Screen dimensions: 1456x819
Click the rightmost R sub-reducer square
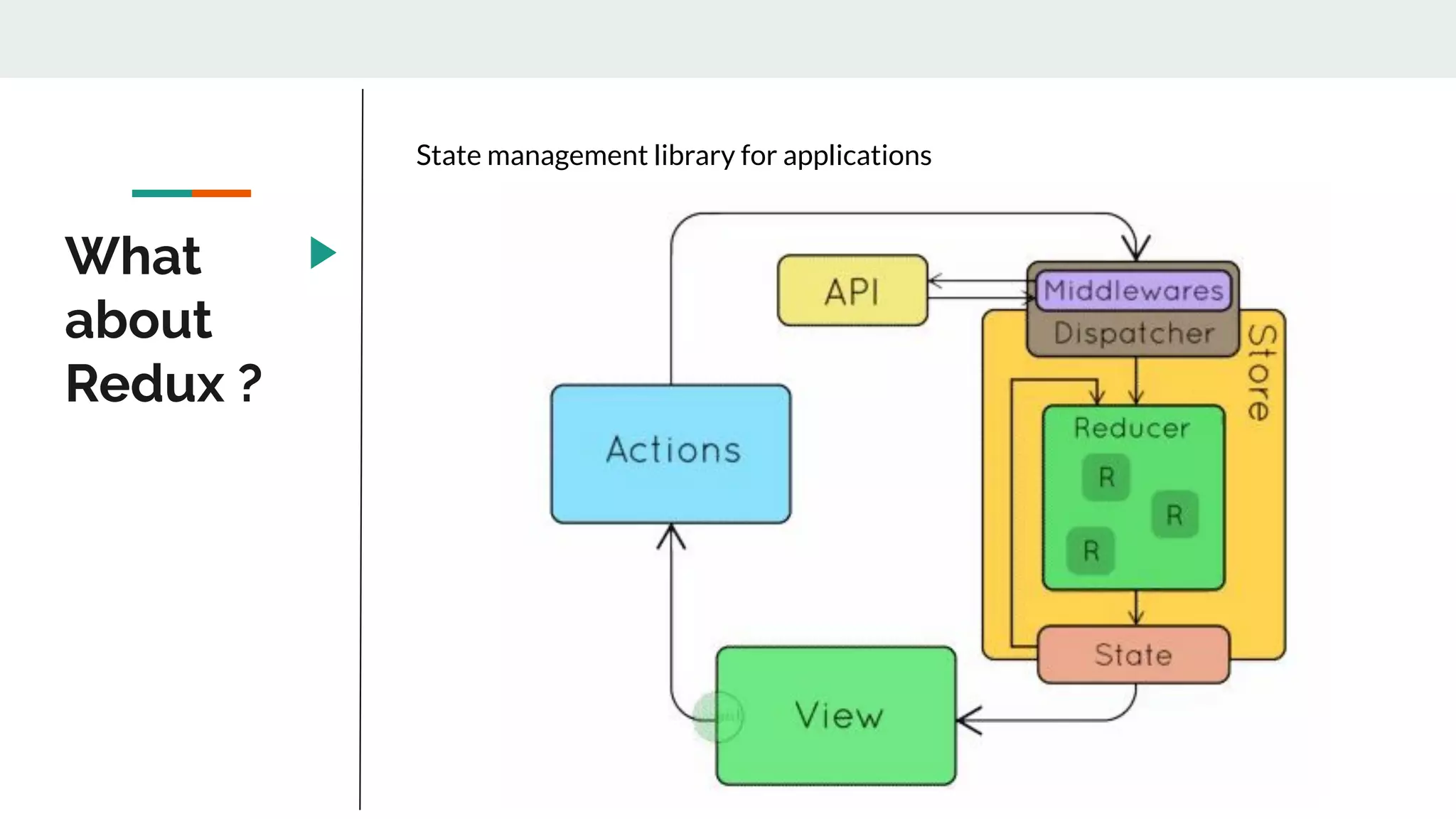[1174, 515]
